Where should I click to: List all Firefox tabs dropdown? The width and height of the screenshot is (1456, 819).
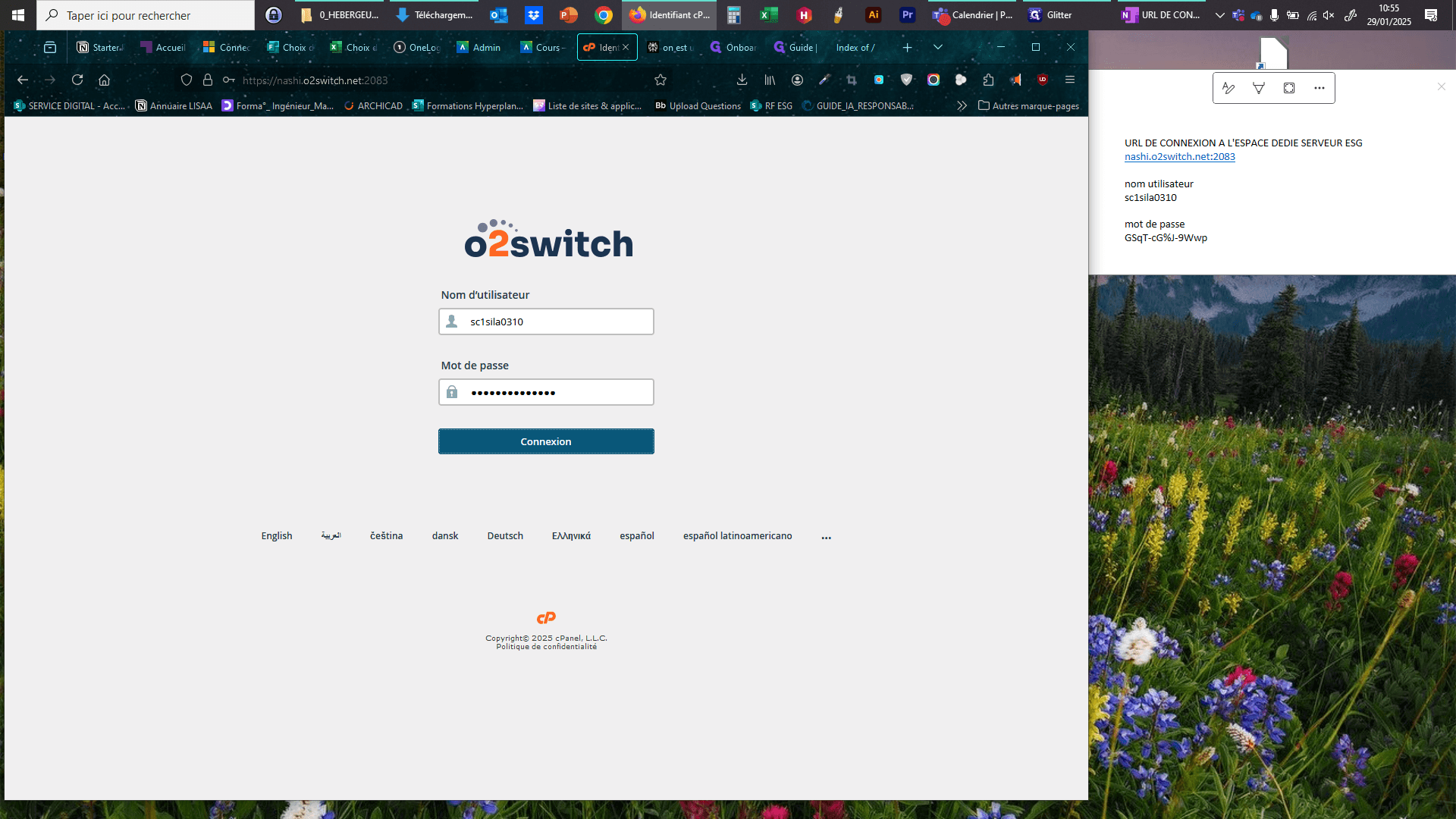[x=938, y=47]
